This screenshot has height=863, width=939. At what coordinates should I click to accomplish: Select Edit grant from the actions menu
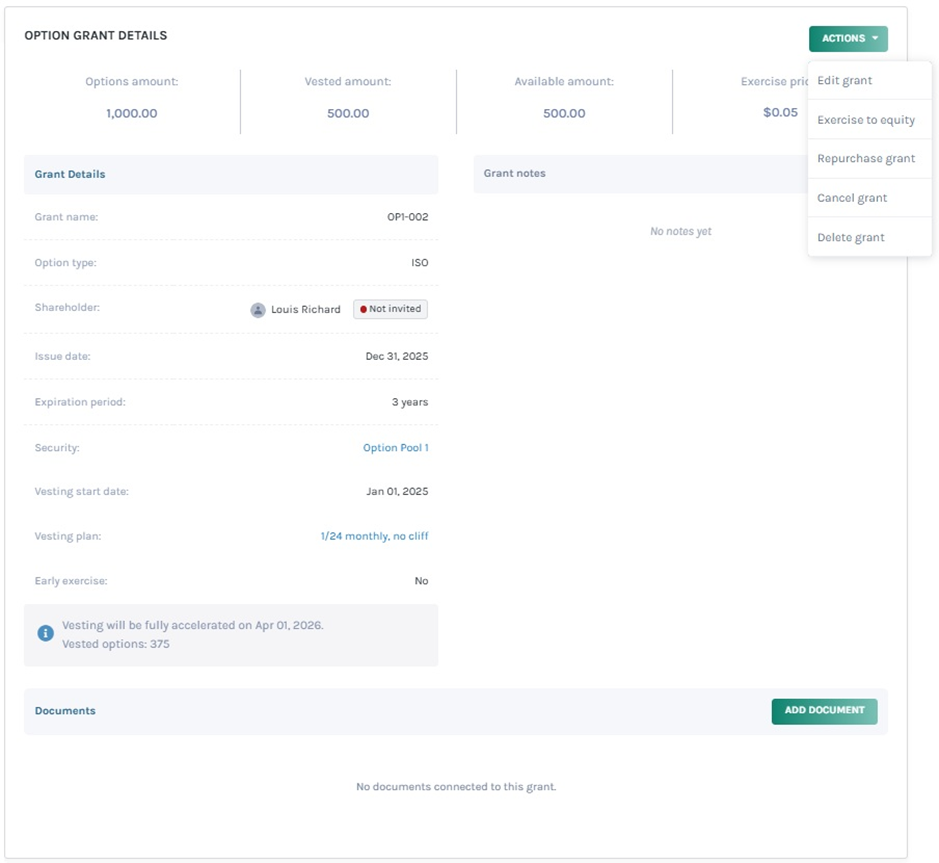[x=843, y=80]
